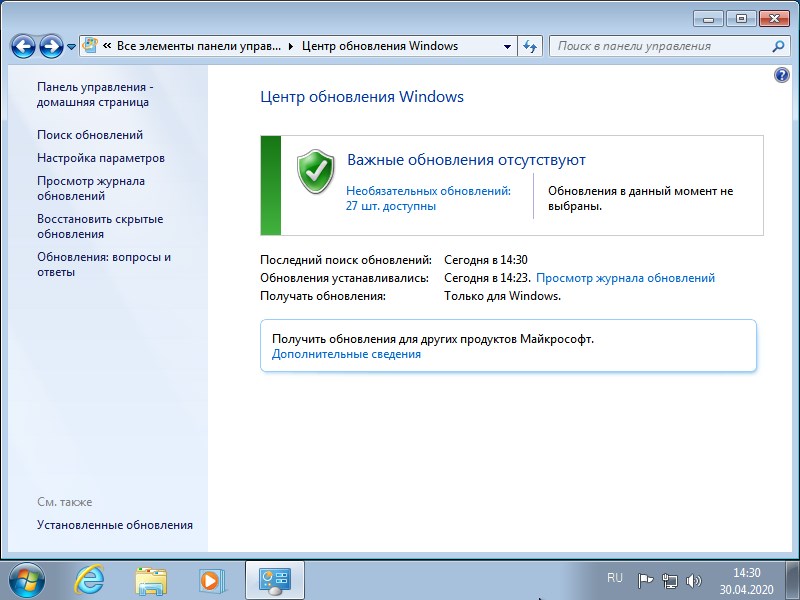800x600 pixels.
Task: Expand breadcrumb arrow after 'Все элементы панели управ...'
Action: click(291, 46)
